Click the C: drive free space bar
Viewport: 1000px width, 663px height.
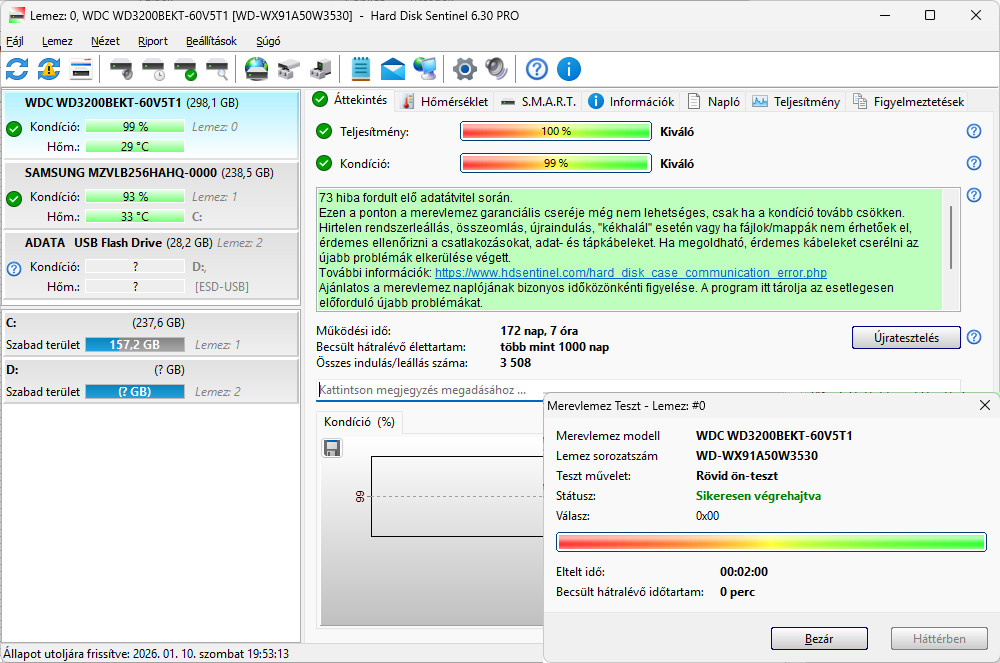[x=134, y=345]
